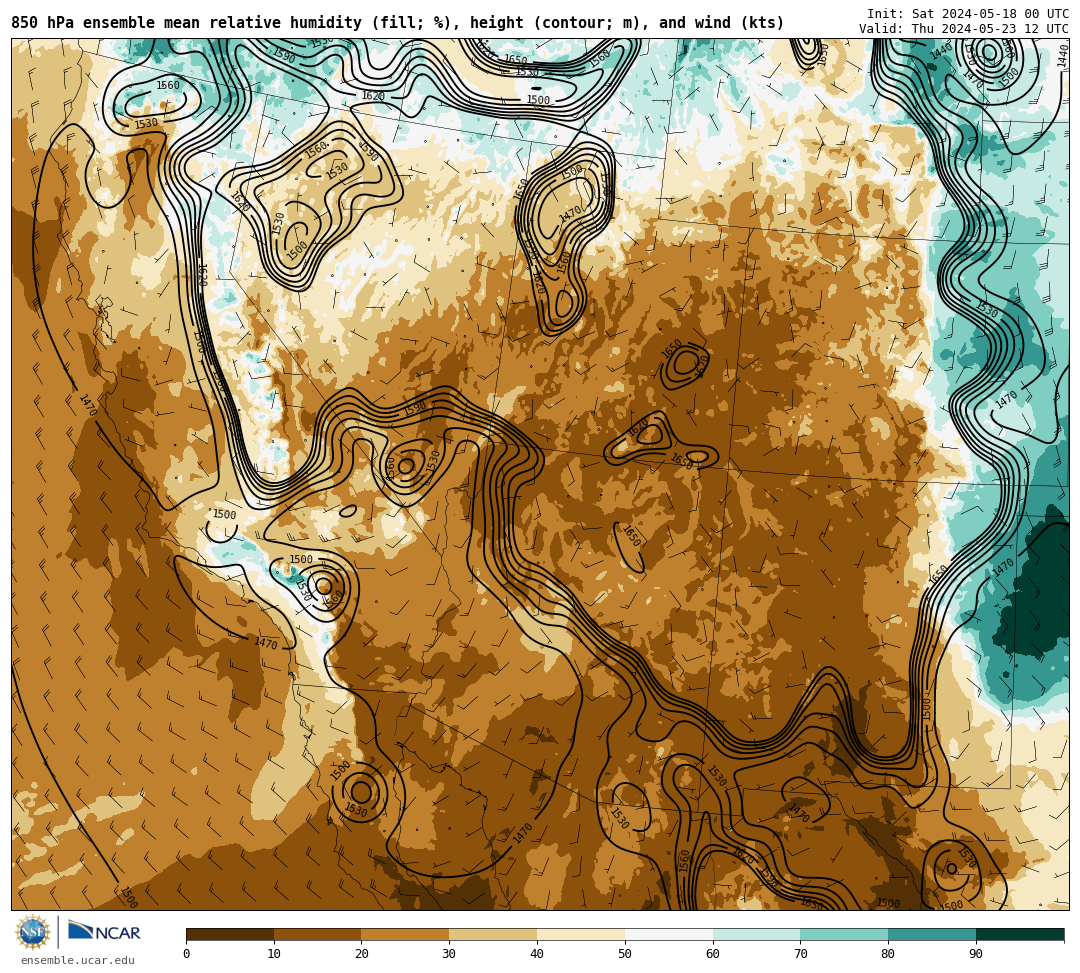Click the Init: Sat 2024-05-18 00 UTC text
This screenshot has height=973, width=1080.
pos(968,14)
